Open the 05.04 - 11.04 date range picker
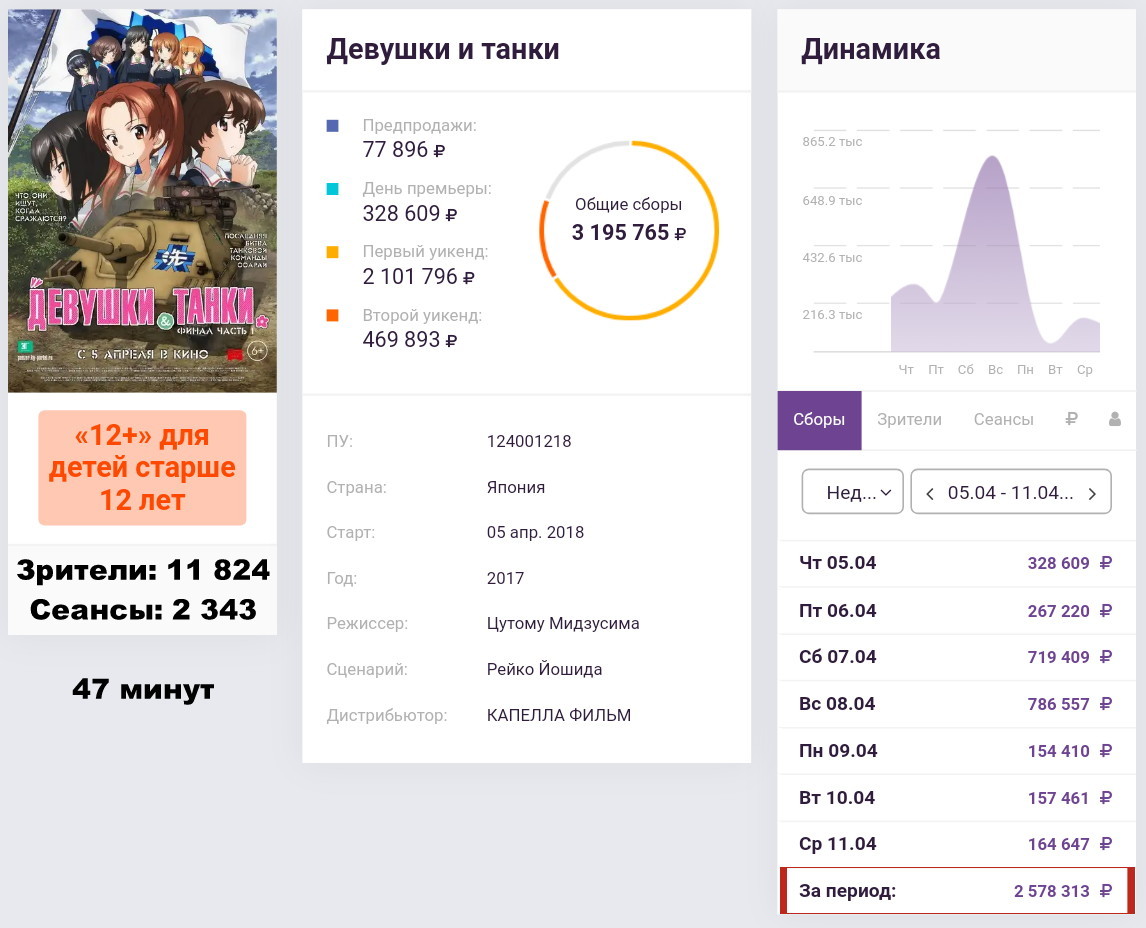 click(x=1010, y=493)
